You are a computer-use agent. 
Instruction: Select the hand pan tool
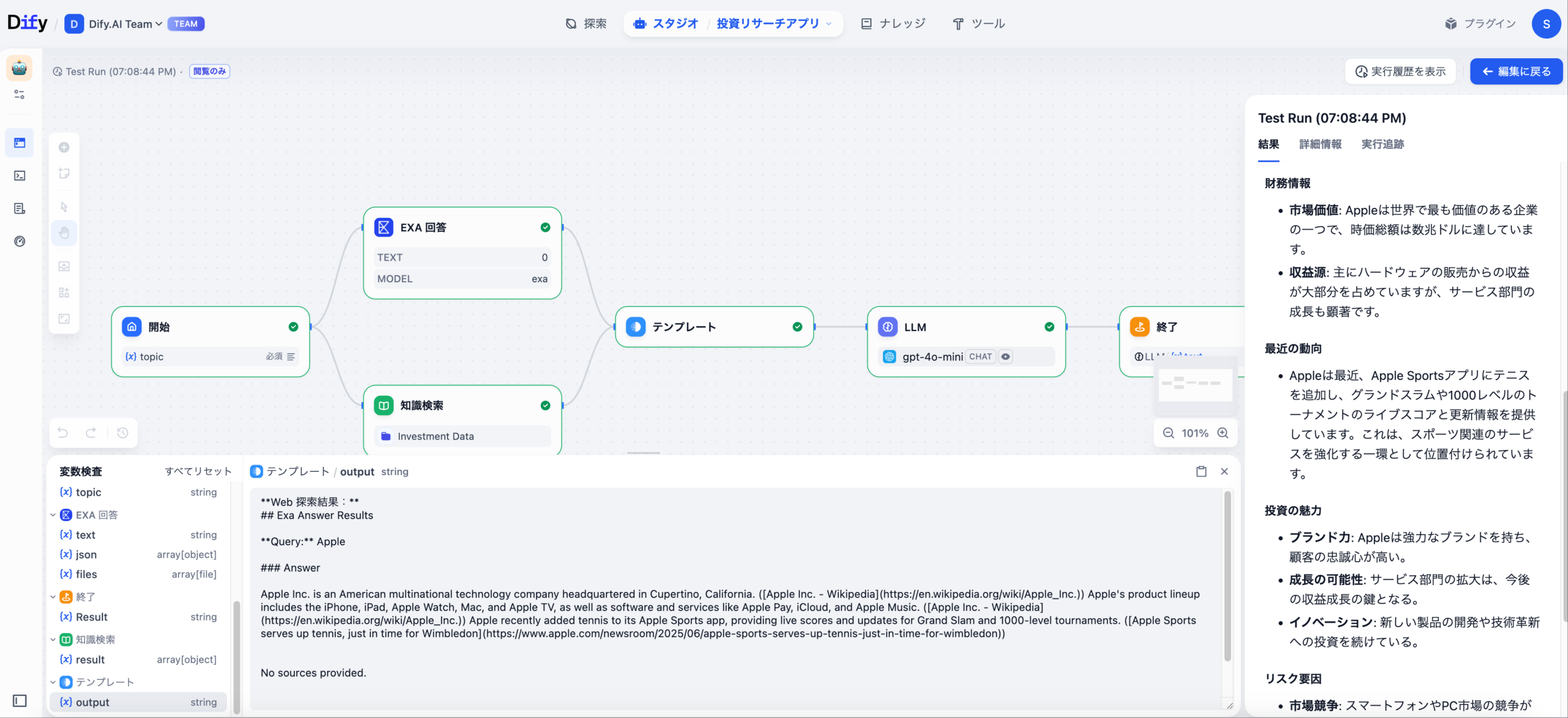pyautogui.click(x=64, y=233)
